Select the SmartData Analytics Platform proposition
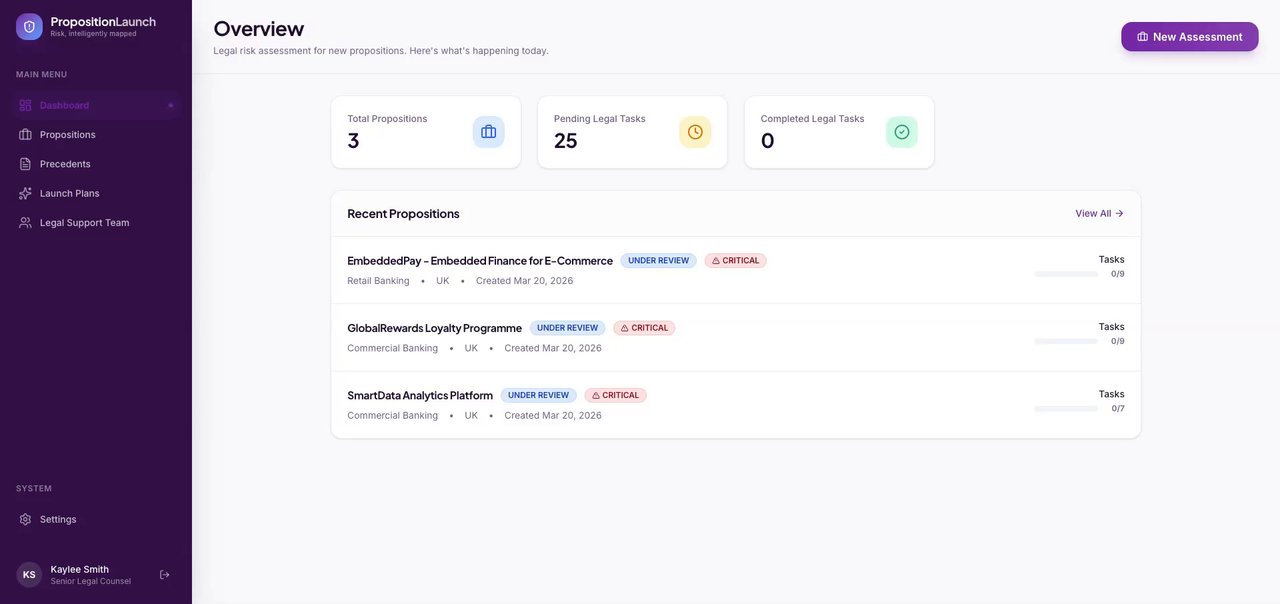Screen dimensions: 1280x604 [x=420, y=396]
